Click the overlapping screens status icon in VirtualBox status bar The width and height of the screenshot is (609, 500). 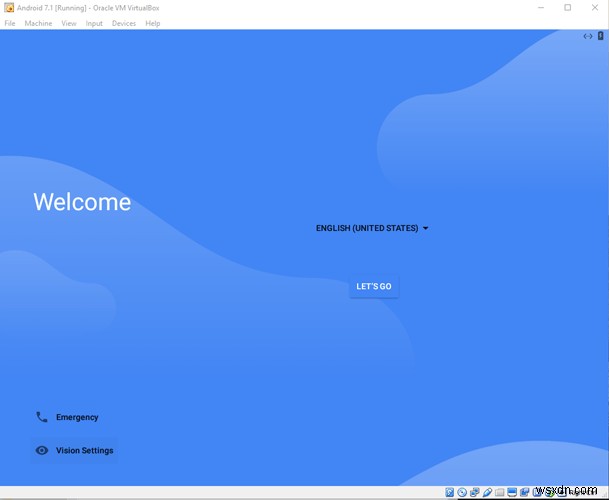(x=524, y=492)
